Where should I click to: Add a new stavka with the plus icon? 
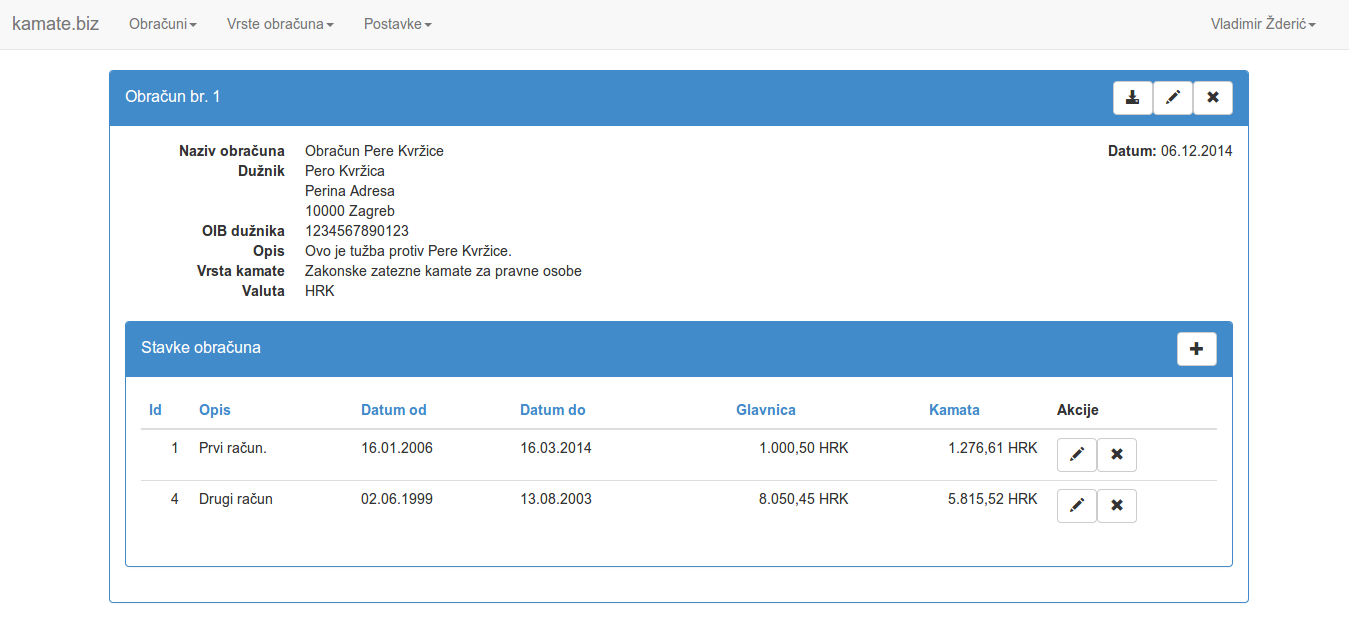pyautogui.click(x=1197, y=349)
